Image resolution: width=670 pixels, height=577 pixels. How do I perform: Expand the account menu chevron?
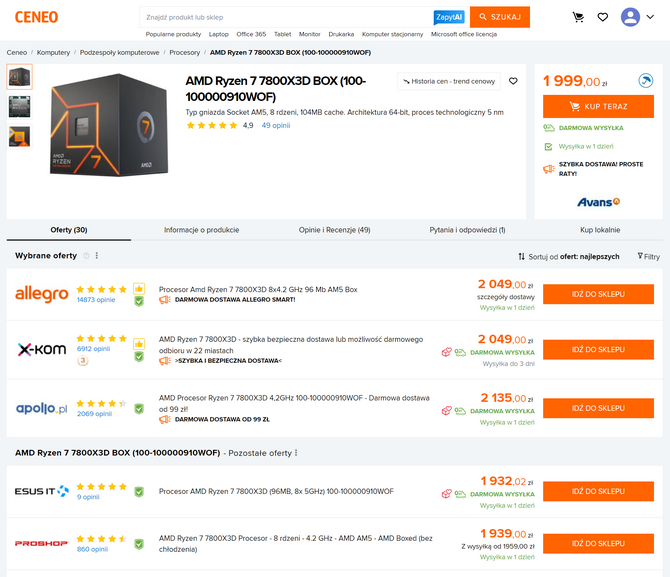(x=650, y=17)
